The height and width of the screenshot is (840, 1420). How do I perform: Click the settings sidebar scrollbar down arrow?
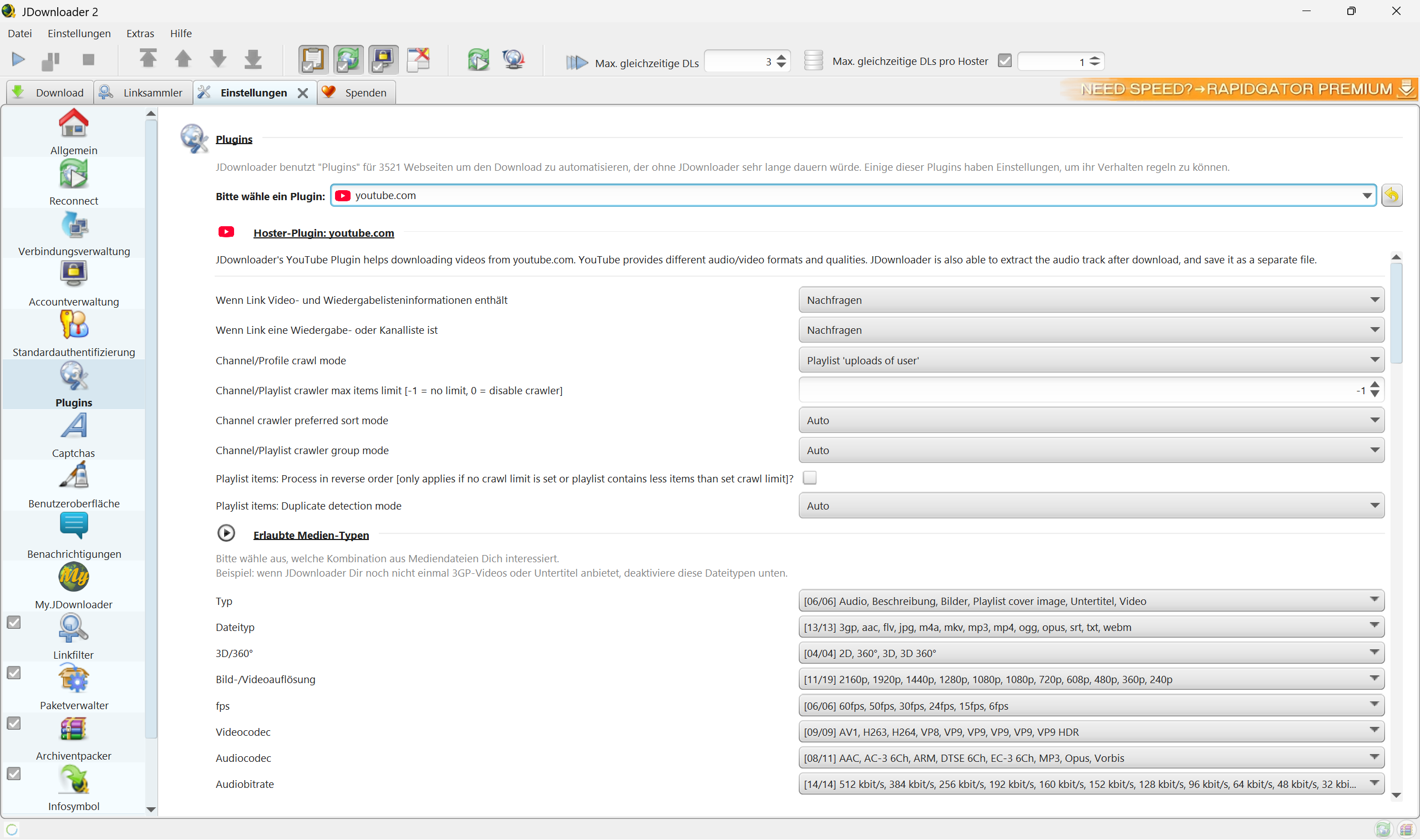point(151,810)
